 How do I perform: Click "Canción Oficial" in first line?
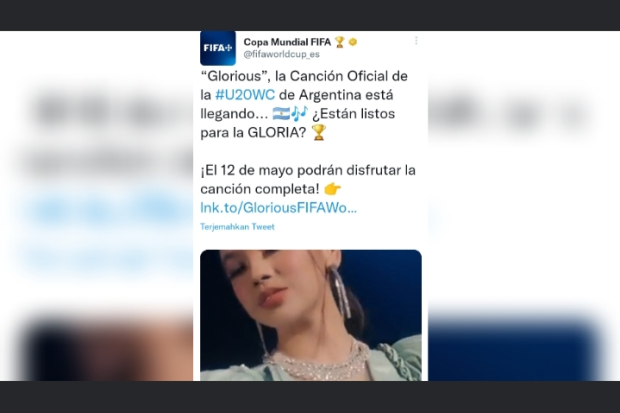click(336, 76)
